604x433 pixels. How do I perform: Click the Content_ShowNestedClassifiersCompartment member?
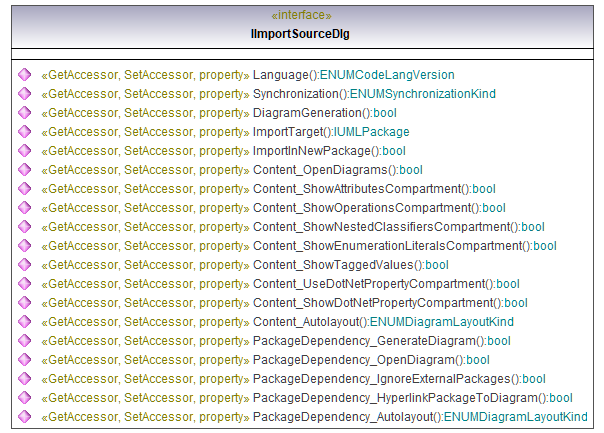(x=381, y=227)
